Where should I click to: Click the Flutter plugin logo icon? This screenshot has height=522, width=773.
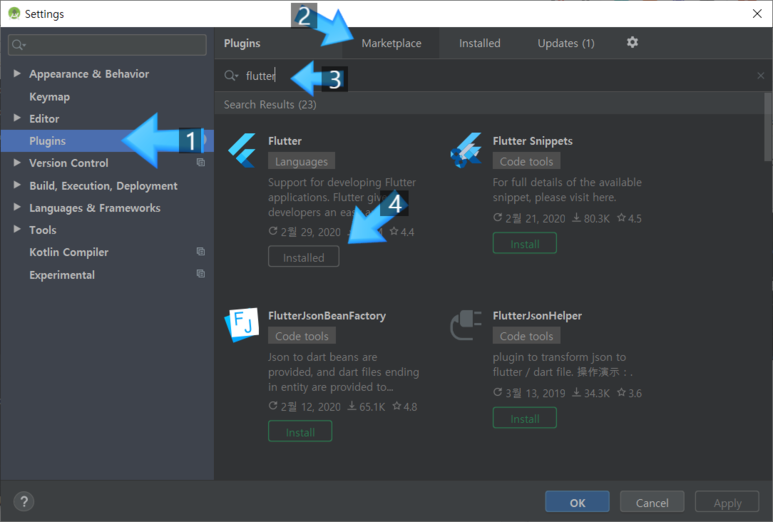[x=242, y=150]
